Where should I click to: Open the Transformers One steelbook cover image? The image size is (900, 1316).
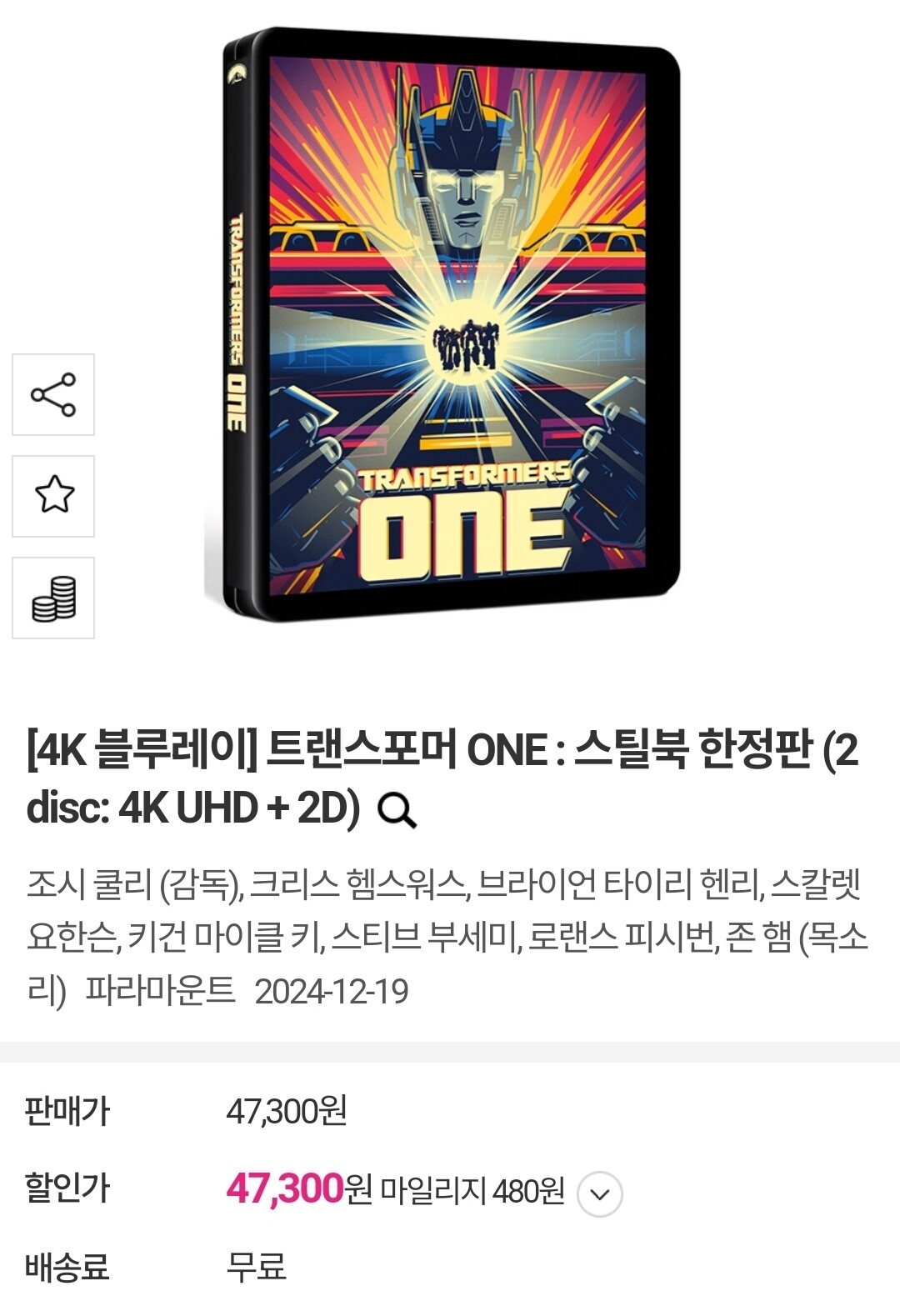click(442, 324)
